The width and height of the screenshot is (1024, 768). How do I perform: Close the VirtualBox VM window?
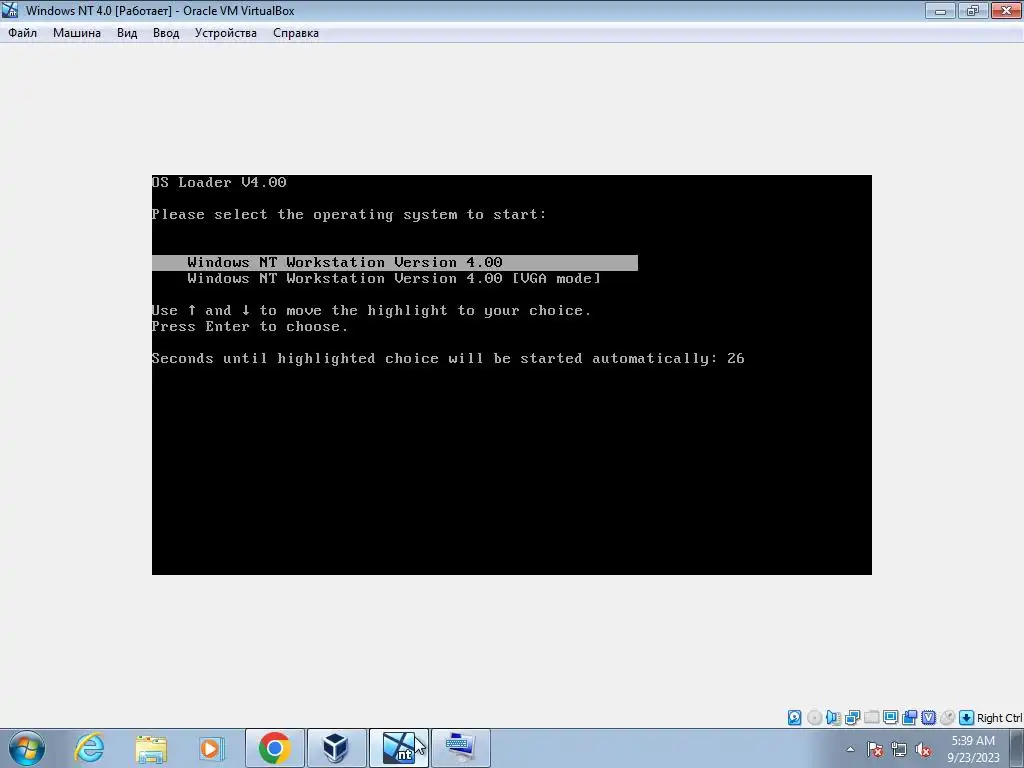tap(1006, 10)
